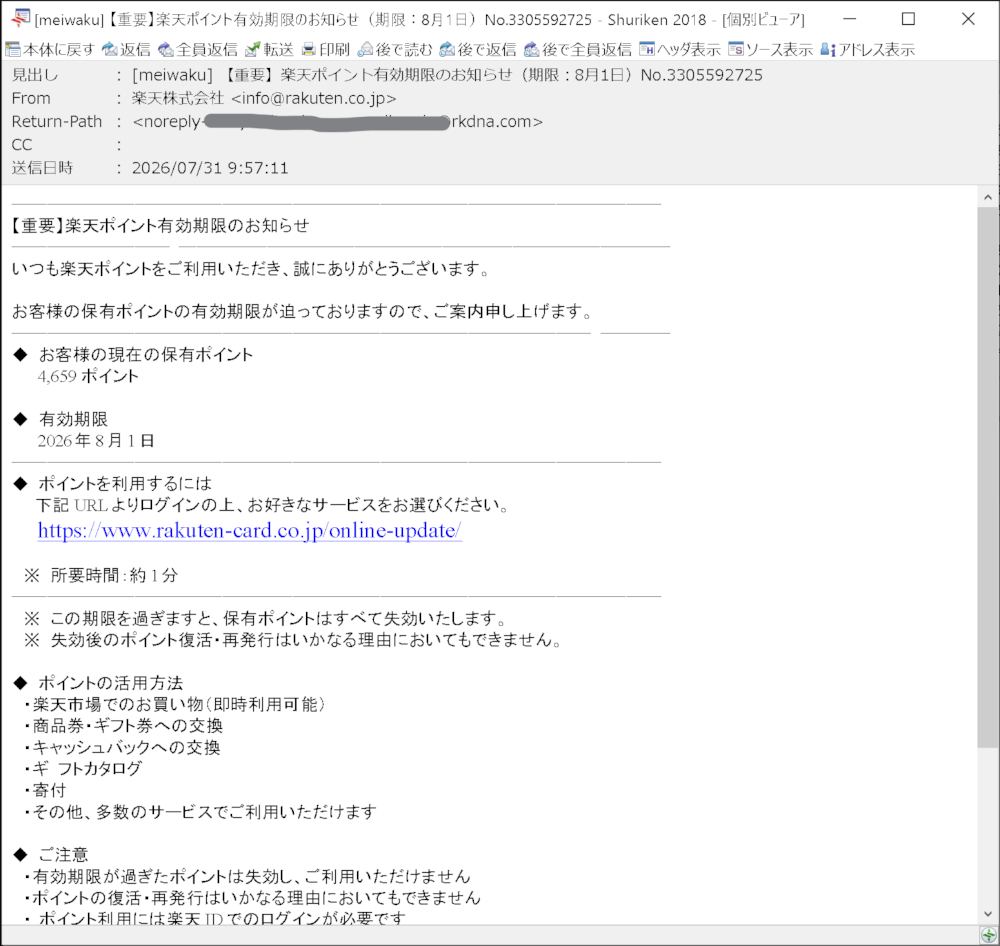Close the 個別ビューア window
This screenshot has width=1000, height=946.
coord(967,19)
